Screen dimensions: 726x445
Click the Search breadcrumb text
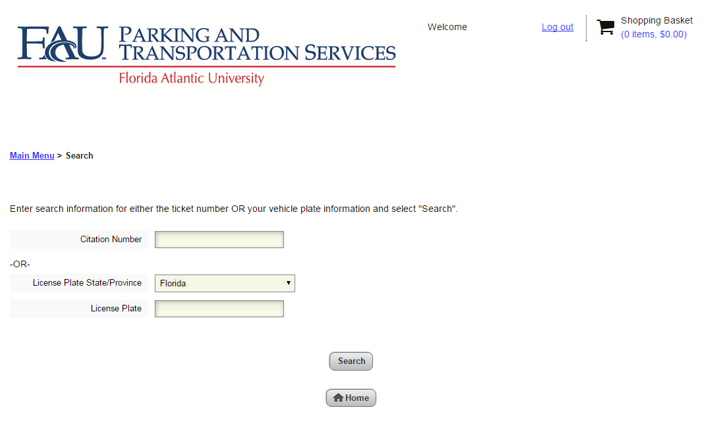79,156
